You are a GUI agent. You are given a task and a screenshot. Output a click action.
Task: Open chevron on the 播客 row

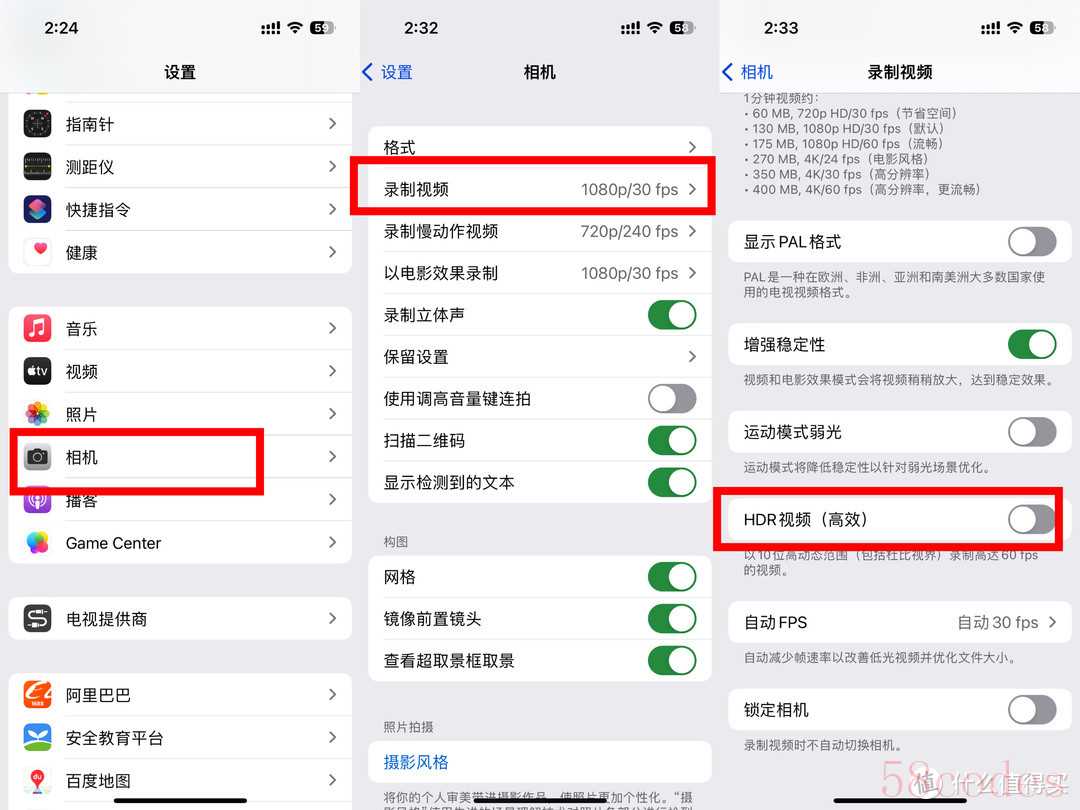(333, 500)
